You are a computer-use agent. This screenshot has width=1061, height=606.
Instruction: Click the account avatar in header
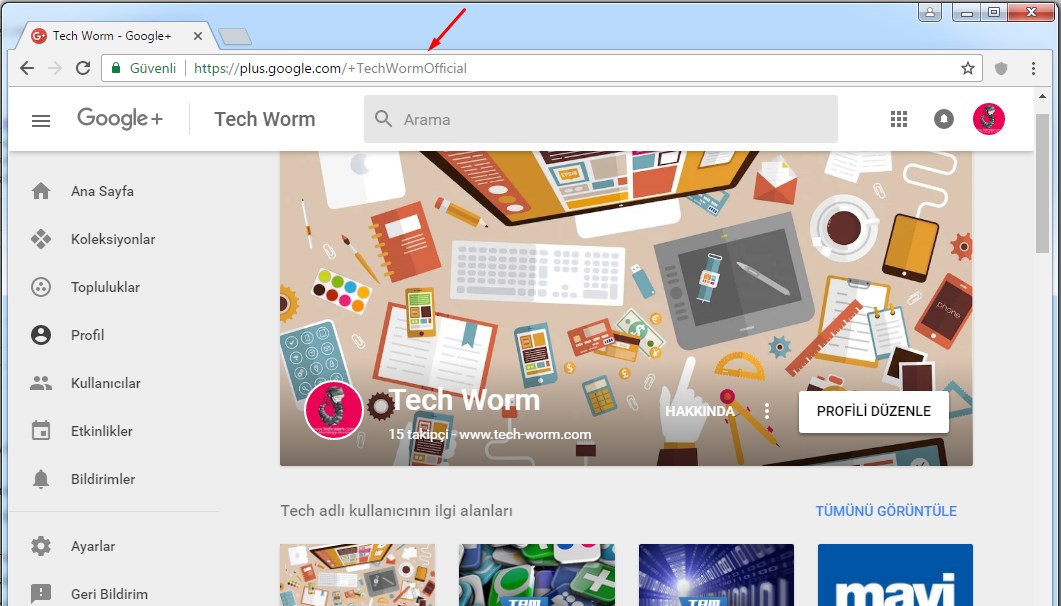click(x=988, y=119)
